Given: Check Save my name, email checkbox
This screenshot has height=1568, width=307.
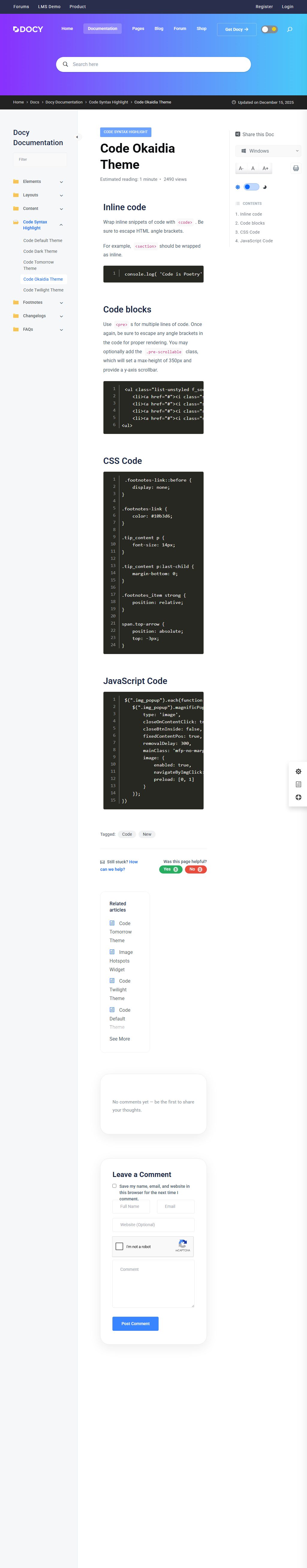Looking at the screenshot, I should [x=115, y=1186].
